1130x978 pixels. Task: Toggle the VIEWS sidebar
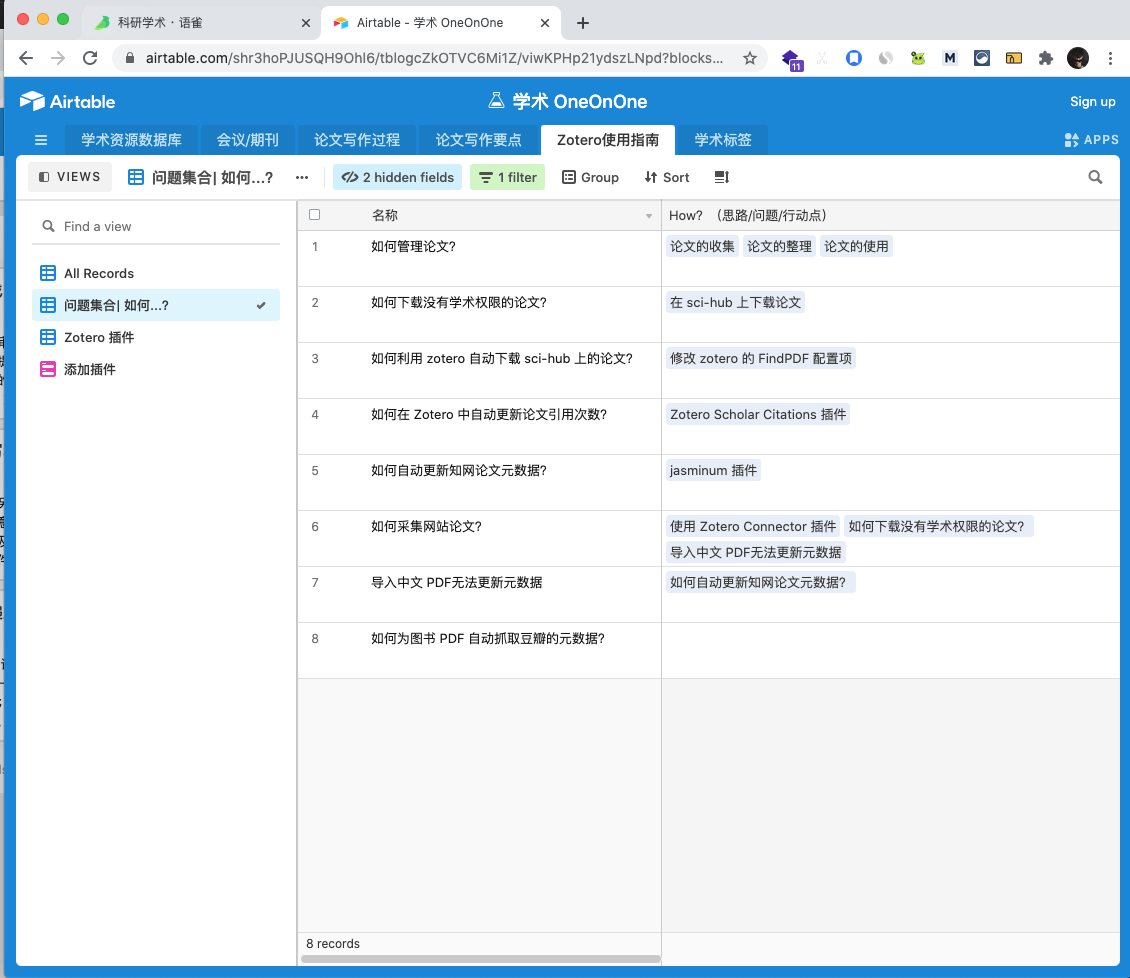click(70, 177)
